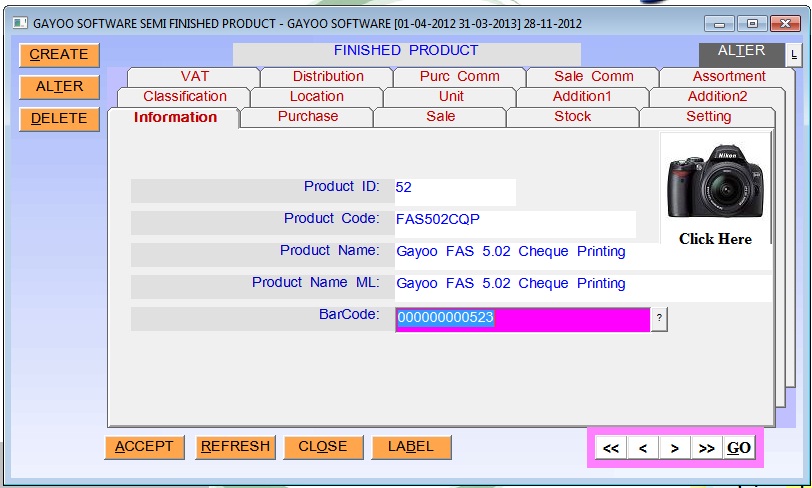This screenshot has height=488, width=812.
Task: Click the ACCEPT button
Action: (144, 447)
